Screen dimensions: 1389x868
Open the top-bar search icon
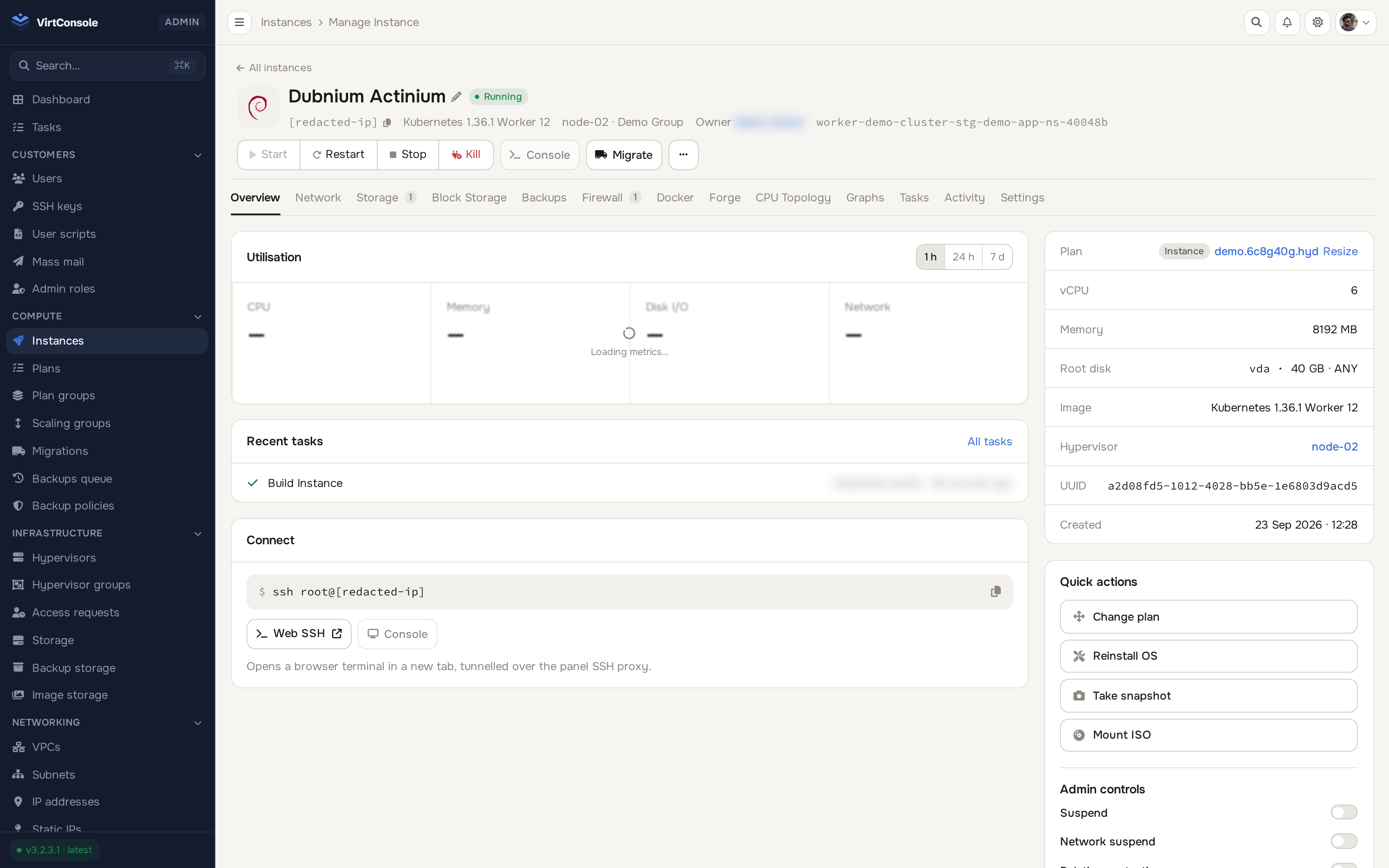coord(1257,23)
